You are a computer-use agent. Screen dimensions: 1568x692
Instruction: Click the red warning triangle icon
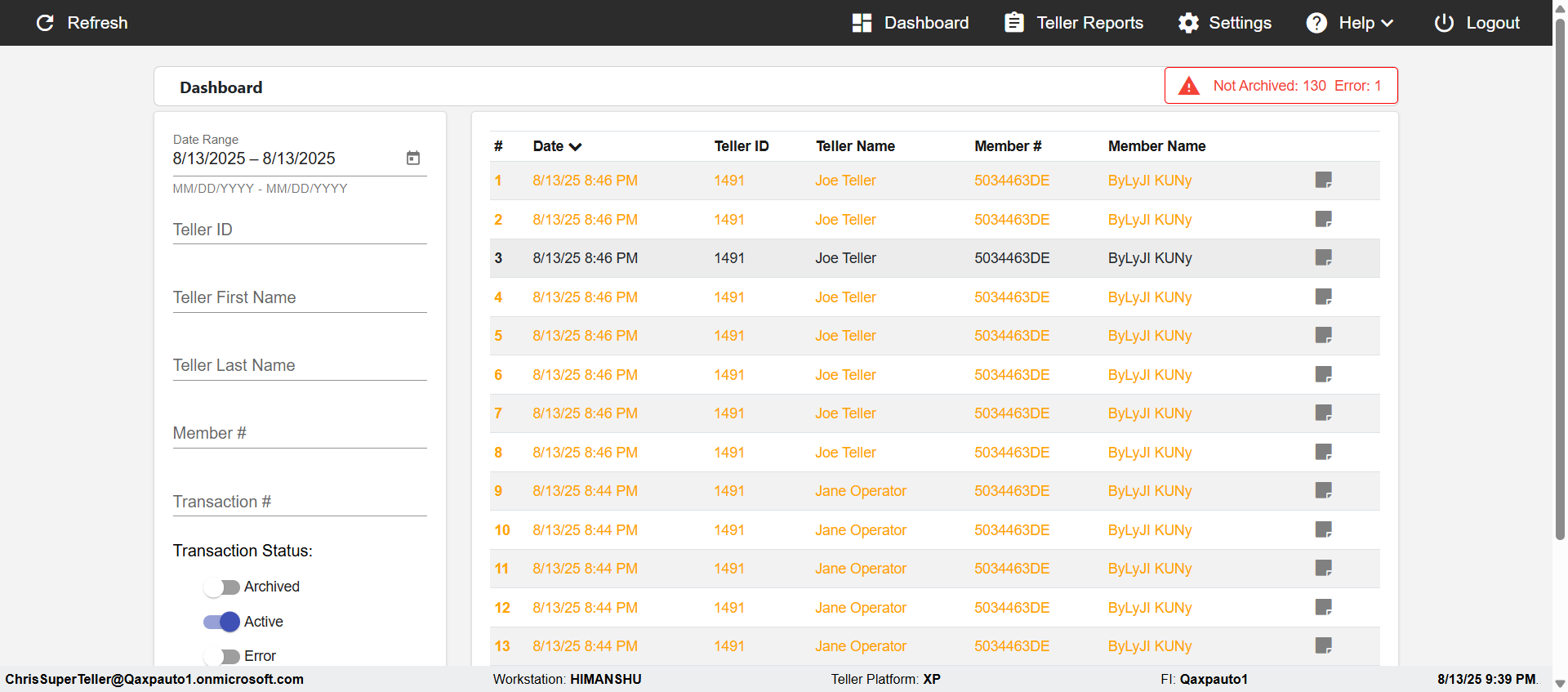[1189, 86]
